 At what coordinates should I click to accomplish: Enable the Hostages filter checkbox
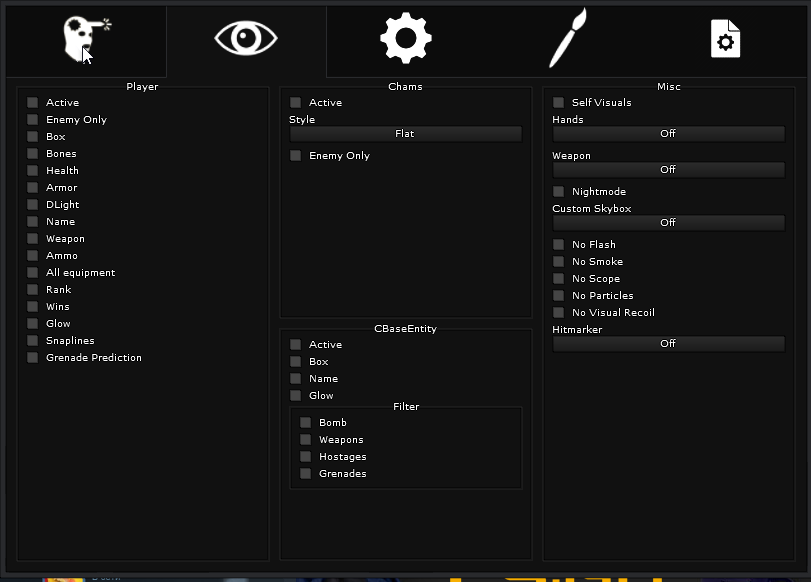pos(306,457)
